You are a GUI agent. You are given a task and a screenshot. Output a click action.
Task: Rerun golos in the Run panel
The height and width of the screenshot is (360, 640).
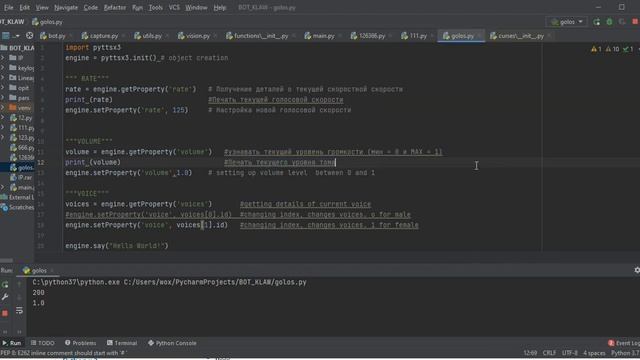pyautogui.click(x=5, y=284)
